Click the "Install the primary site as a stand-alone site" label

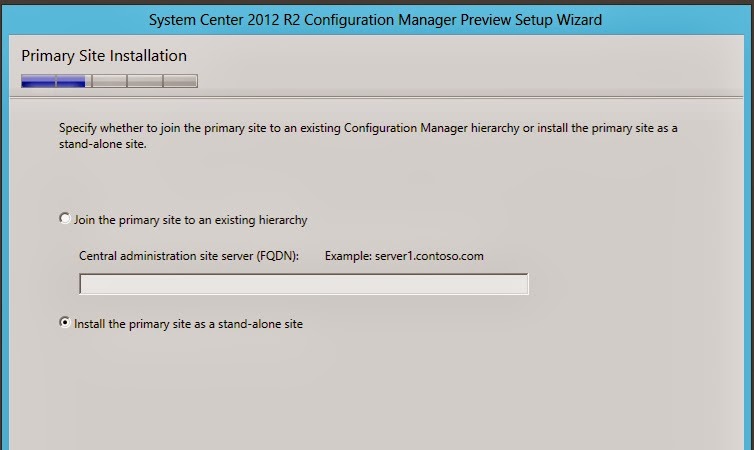pyautogui.click(x=188, y=324)
